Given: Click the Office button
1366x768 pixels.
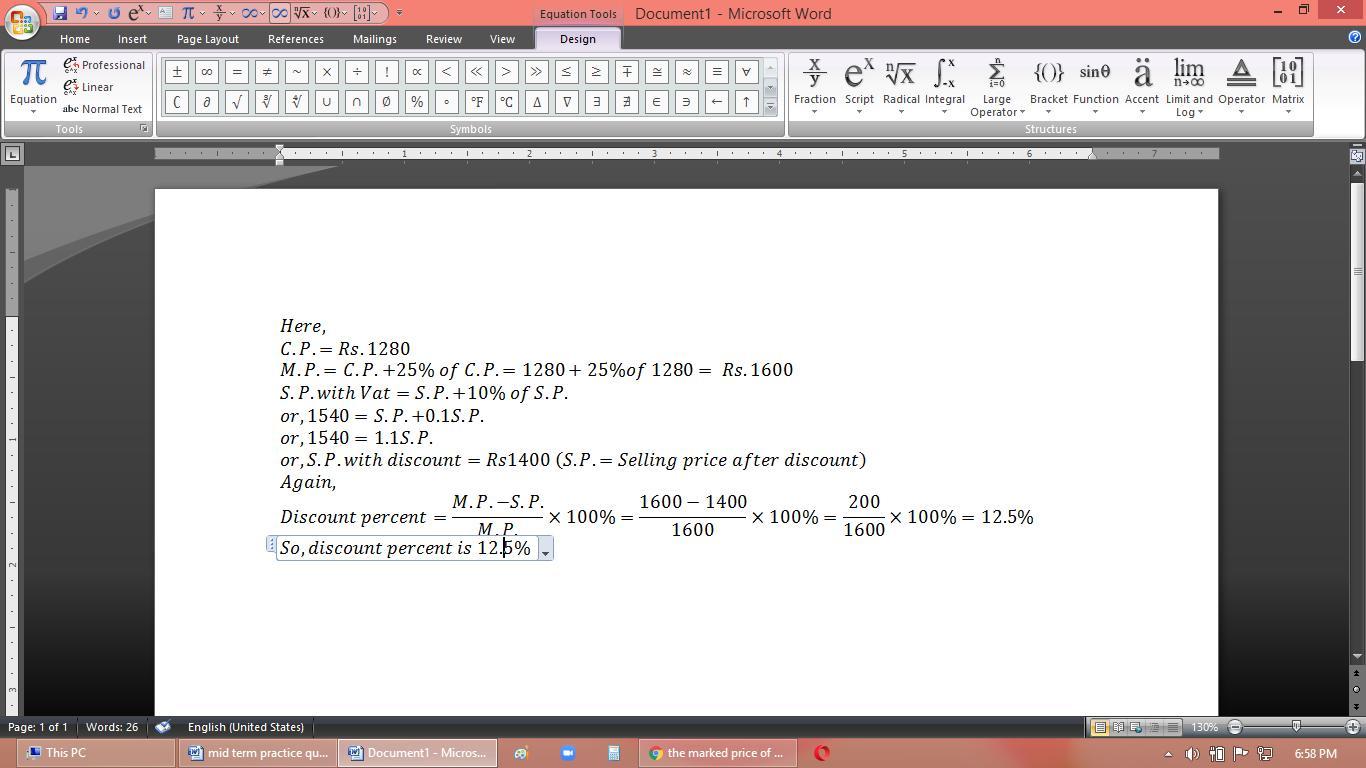Looking at the screenshot, I should pos(22,20).
